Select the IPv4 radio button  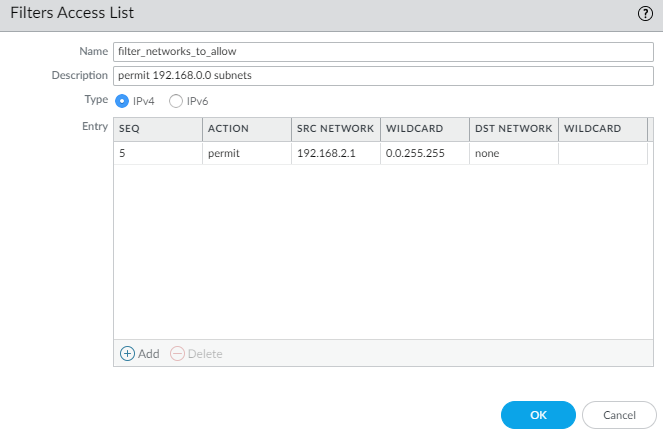pos(123,101)
